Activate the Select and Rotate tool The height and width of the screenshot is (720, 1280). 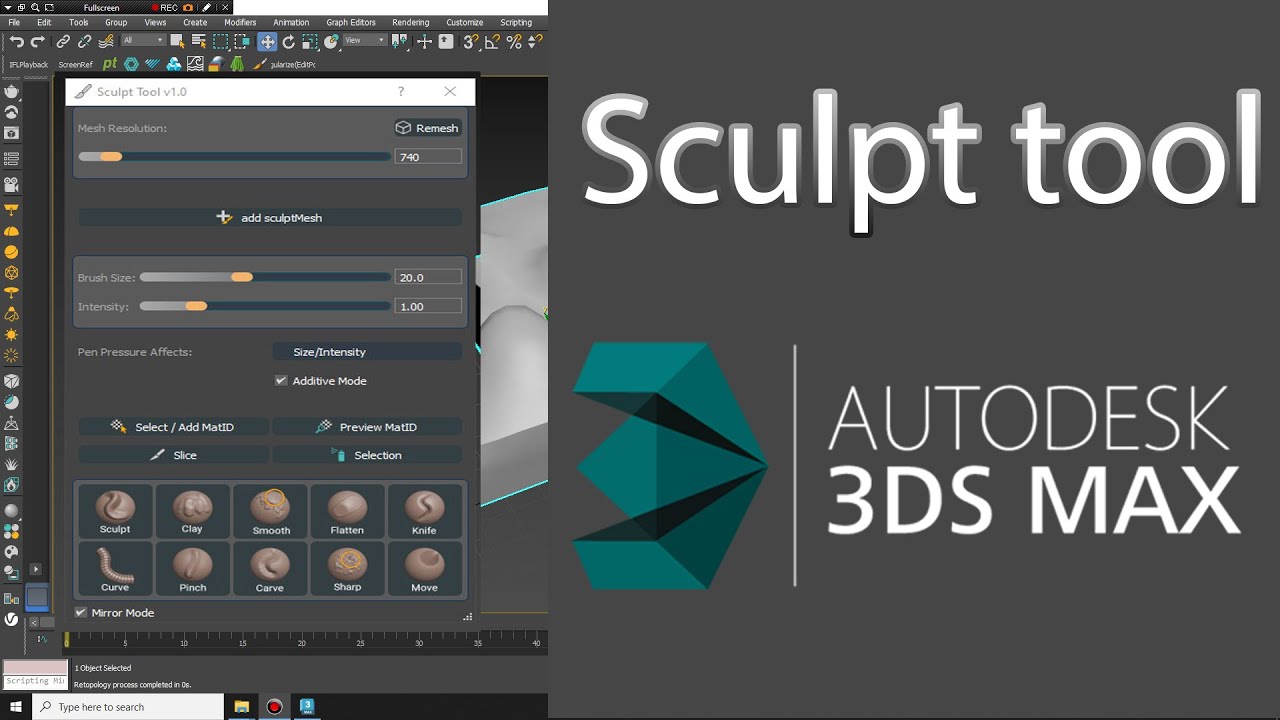pos(289,42)
